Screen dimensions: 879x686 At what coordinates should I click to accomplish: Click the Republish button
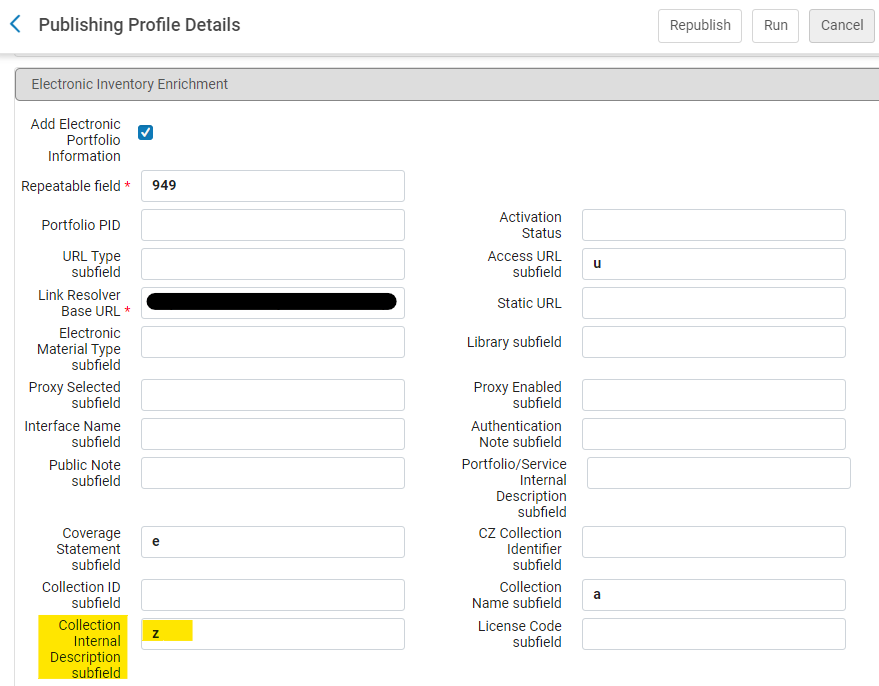pyautogui.click(x=699, y=25)
